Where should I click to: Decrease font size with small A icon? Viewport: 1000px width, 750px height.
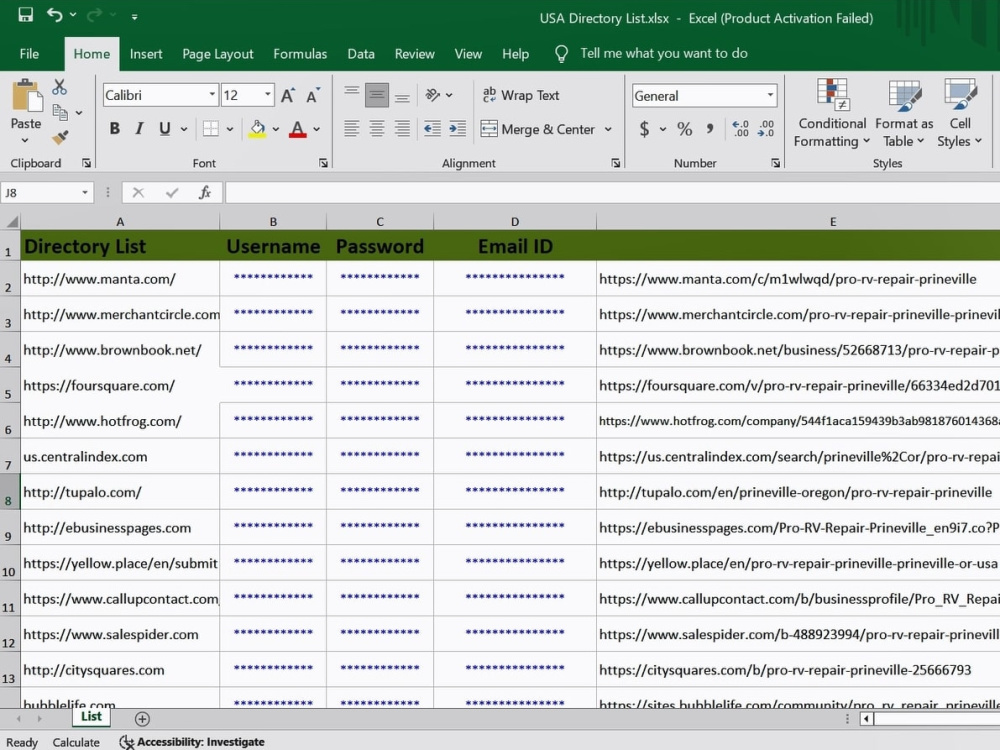(312, 96)
